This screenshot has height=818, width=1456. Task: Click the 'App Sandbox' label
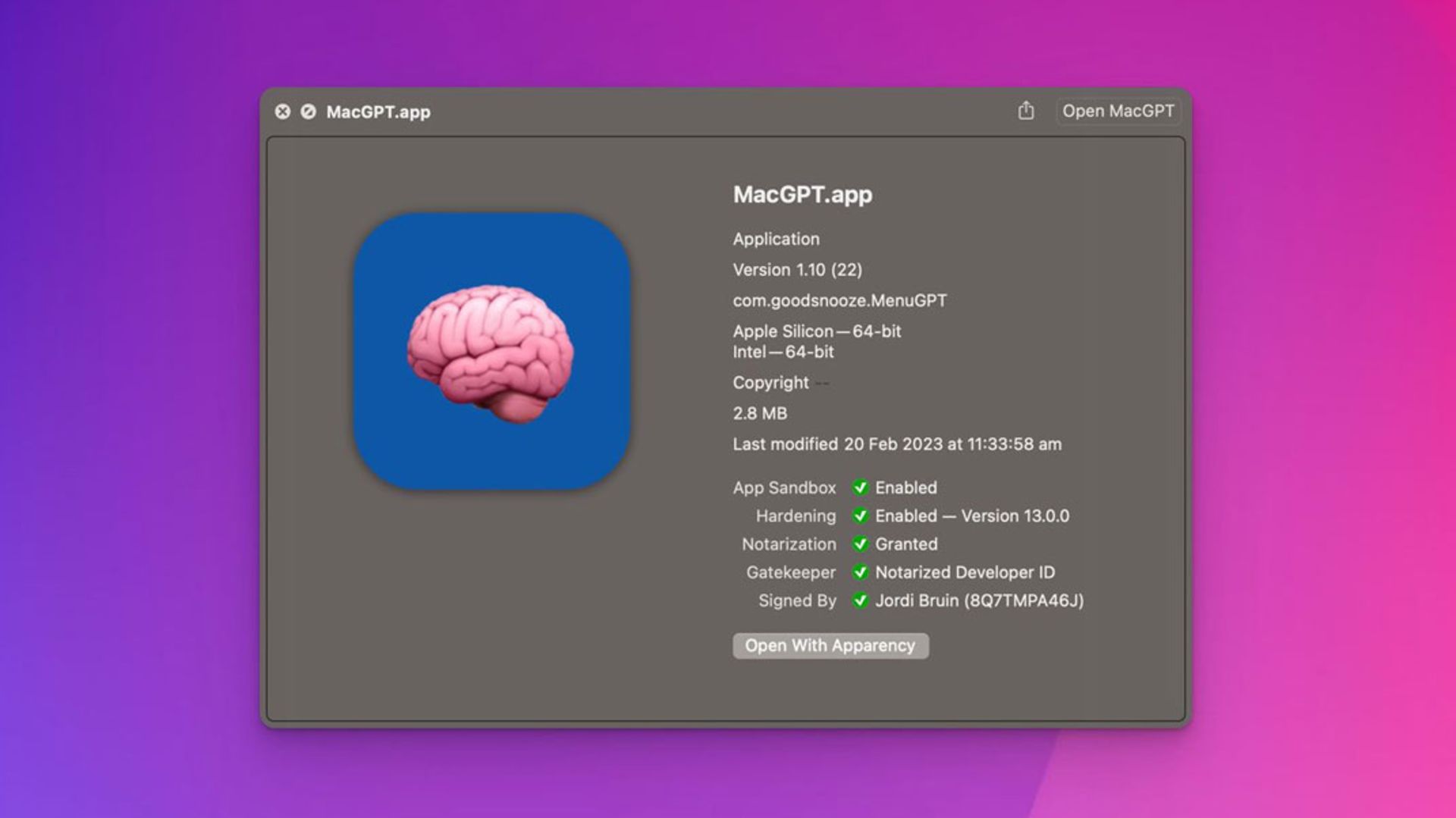784,487
